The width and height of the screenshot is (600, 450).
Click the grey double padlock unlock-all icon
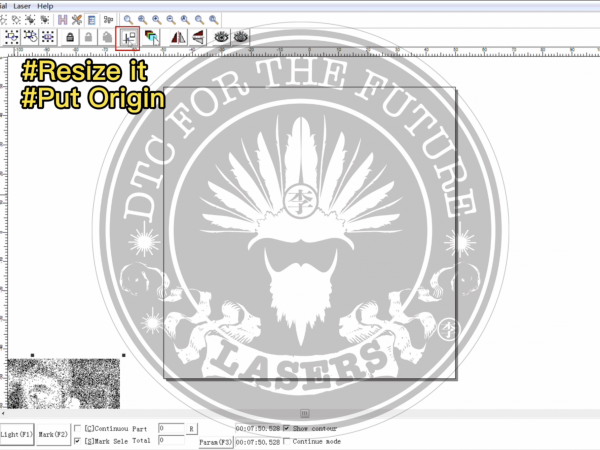pyautogui.click(x=107, y=37)
